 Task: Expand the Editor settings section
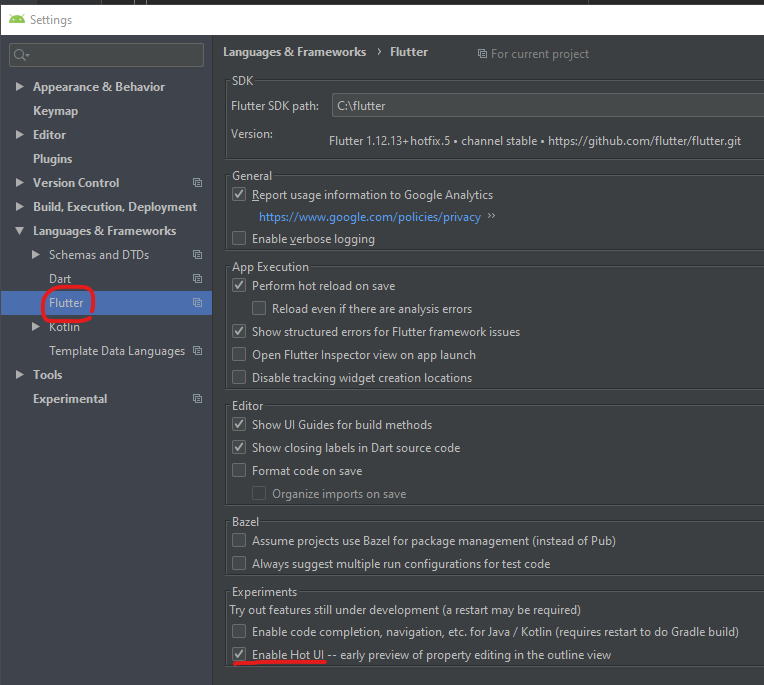click(19, 134)
